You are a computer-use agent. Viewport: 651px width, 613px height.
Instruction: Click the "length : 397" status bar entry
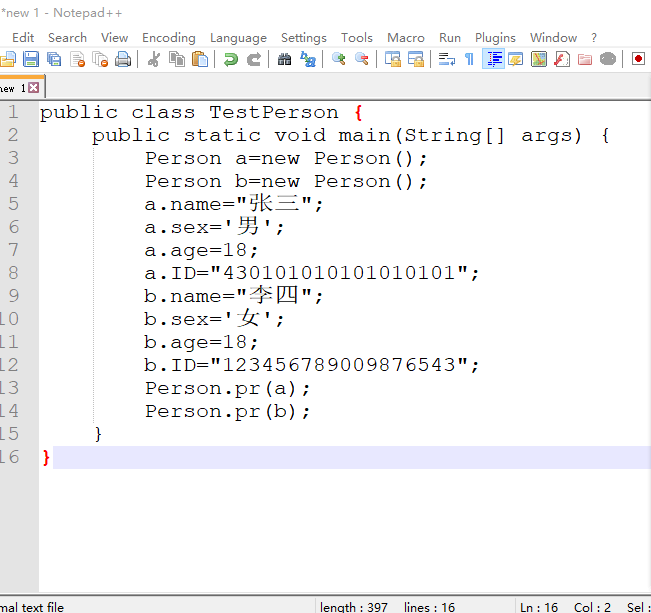point(354,607)
